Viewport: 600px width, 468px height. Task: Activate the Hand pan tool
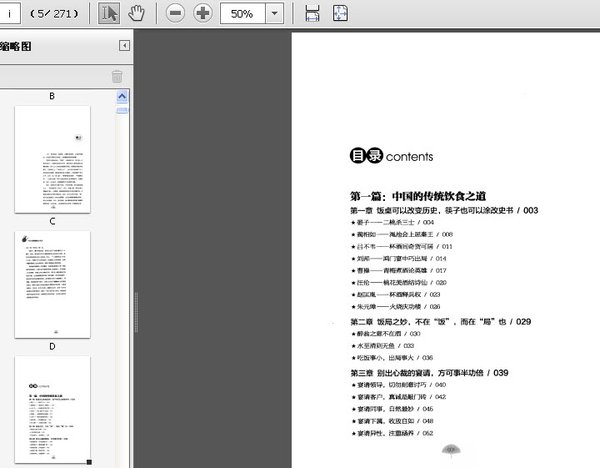point(137,13)
